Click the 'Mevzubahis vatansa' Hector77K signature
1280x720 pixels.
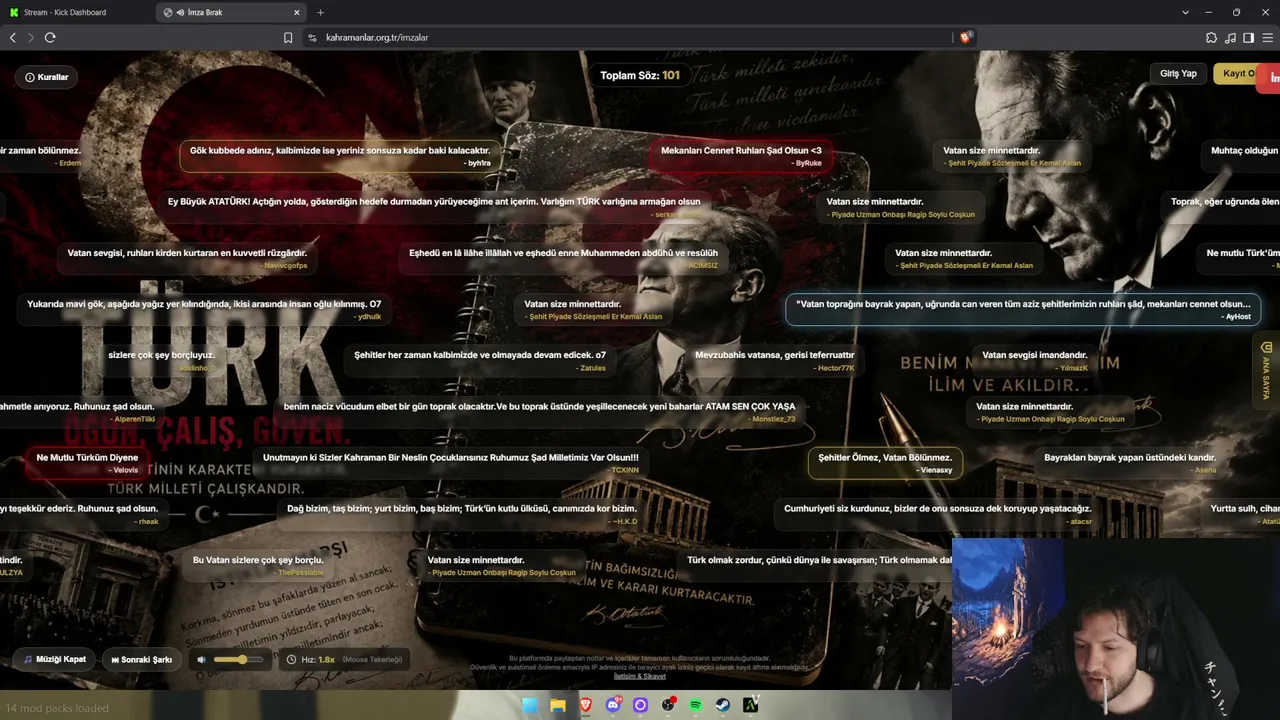775,360
